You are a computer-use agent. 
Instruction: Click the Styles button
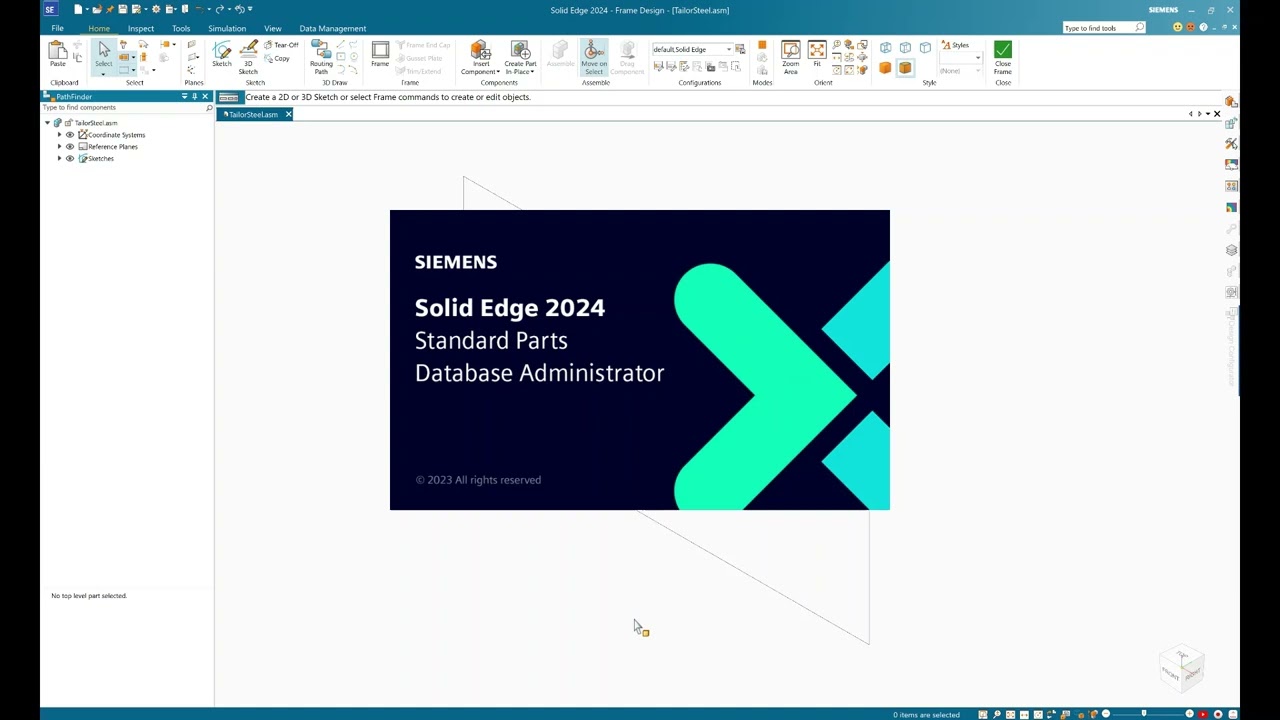[956, 45]
